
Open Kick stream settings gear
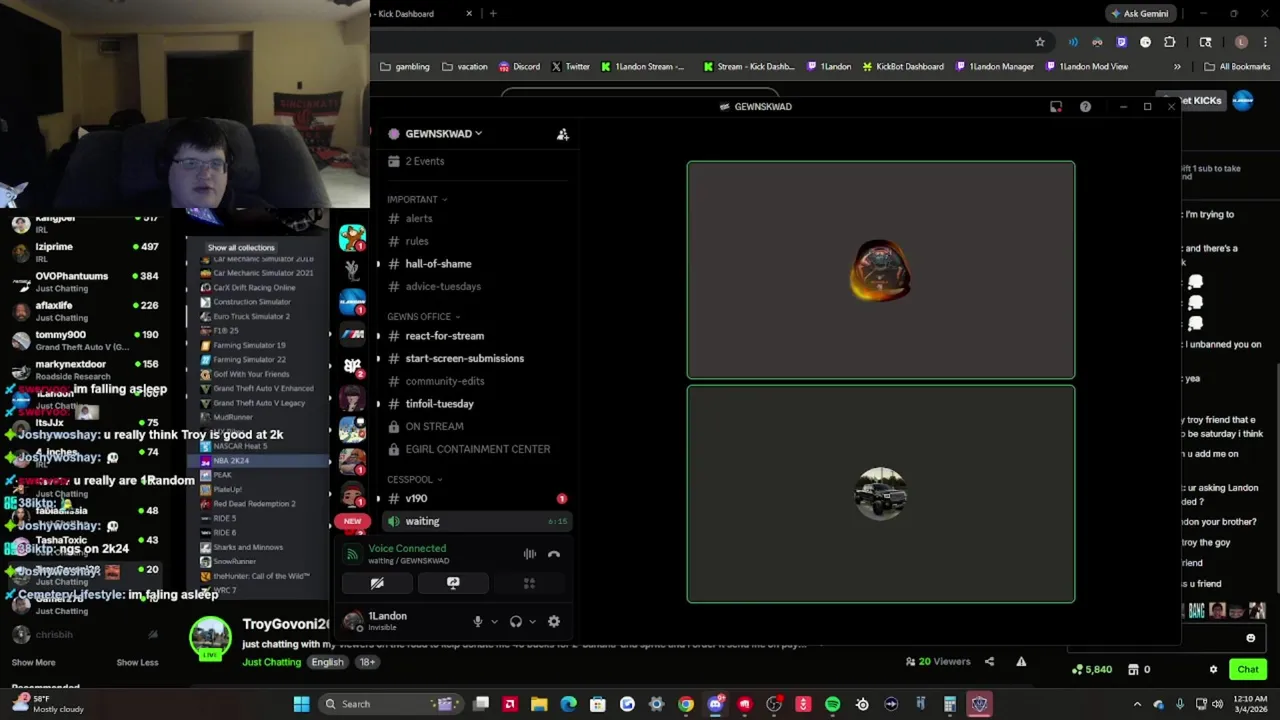[1213, 670]
